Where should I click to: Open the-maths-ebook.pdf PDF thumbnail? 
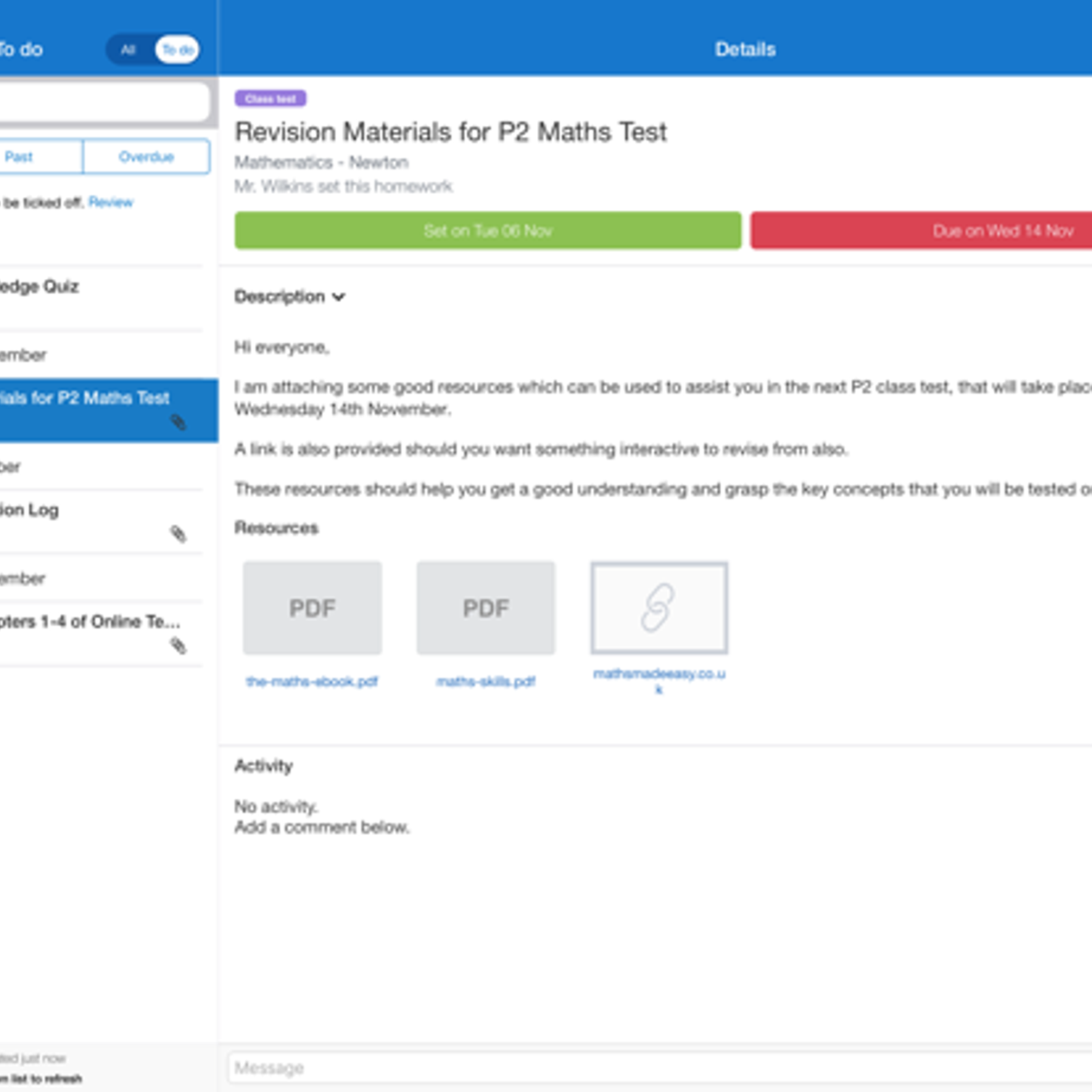pyautogui.click(x=312, y=607)
